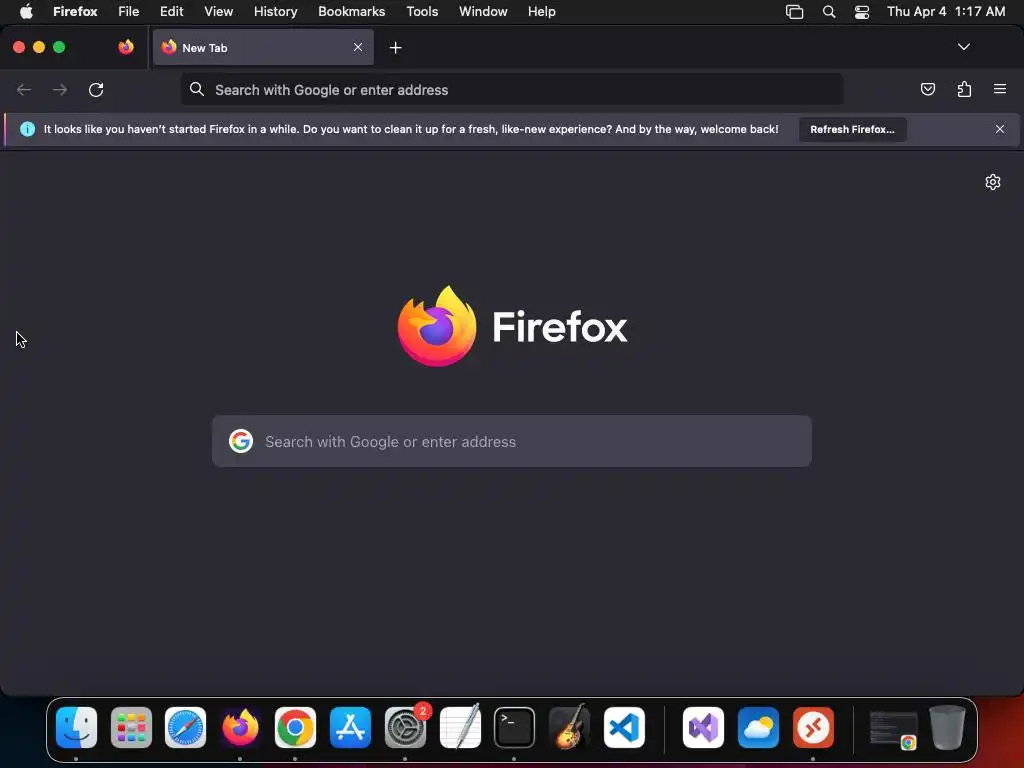1024x768 pixels.
Task: Open the Weather app from Dock
Action: (x=758, y=727)
